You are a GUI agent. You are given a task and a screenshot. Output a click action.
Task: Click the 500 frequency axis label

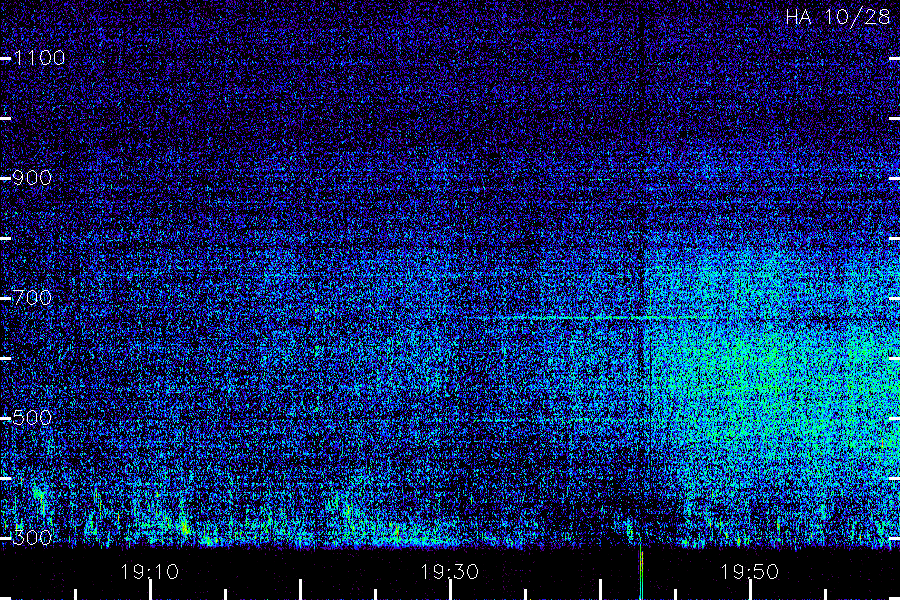point(32,418)
